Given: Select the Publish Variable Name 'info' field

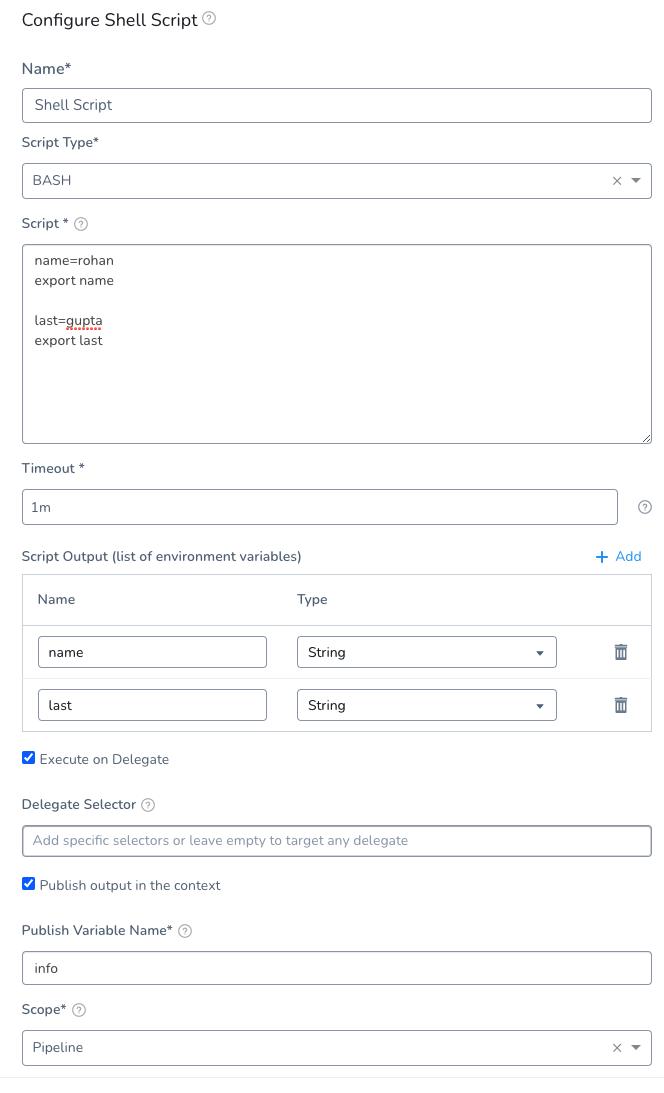Looking at the screenshot, I should coord(337,968).
